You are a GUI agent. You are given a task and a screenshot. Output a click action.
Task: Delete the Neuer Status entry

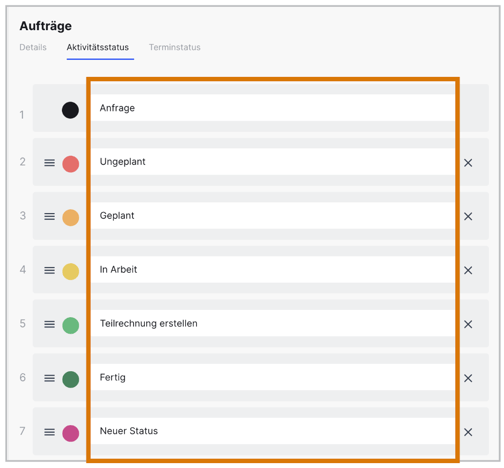coord(468,432)
